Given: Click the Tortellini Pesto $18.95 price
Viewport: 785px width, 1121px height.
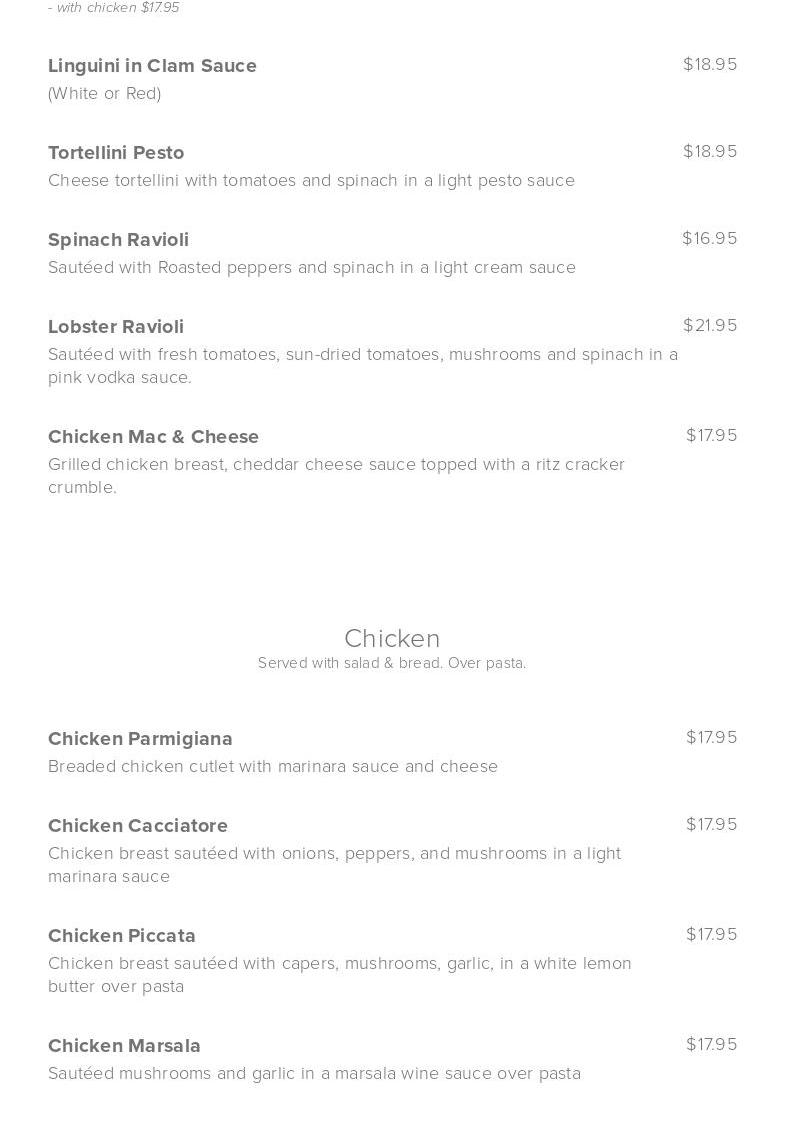Looking at the screenshot, I should pyautogui.click(x=710, y=152).
